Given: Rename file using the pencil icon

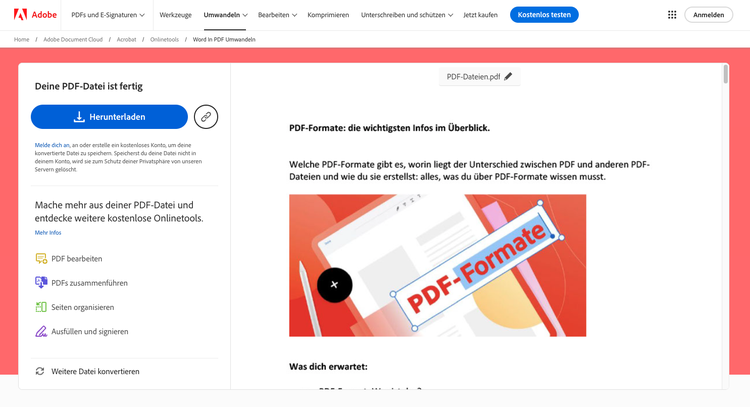Looking at the screenshot, I should (508, 77).
